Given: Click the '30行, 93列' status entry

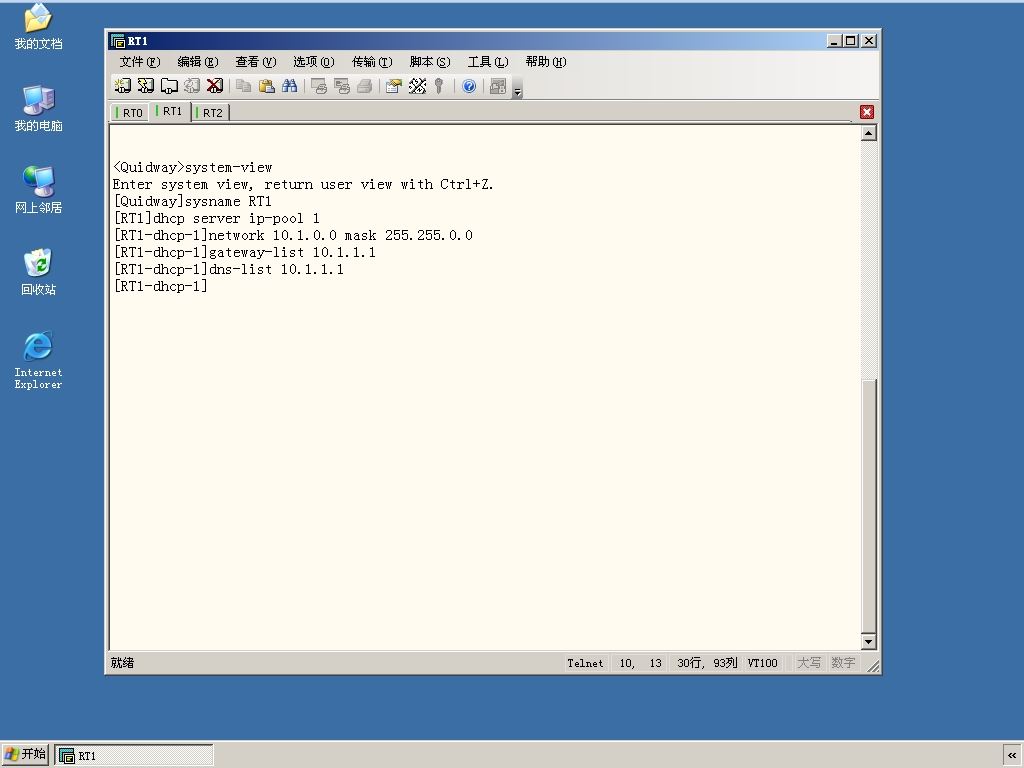Looking at the screenshot, I should pos(707,663).
